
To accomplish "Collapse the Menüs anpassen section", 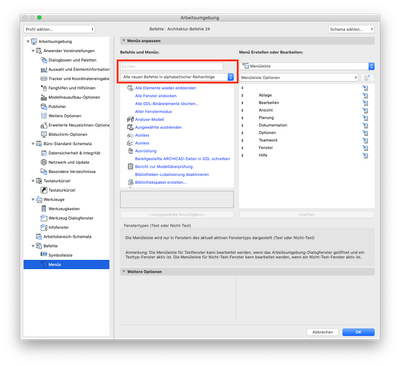I will point(124,41).
